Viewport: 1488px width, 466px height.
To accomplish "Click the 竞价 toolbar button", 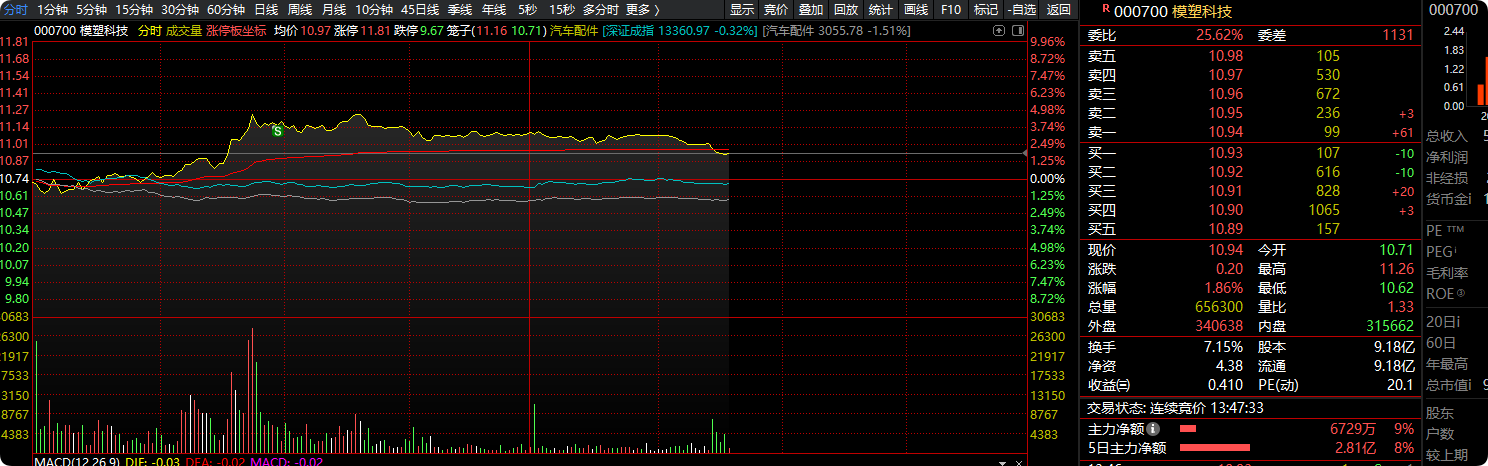I will [776, 9].
